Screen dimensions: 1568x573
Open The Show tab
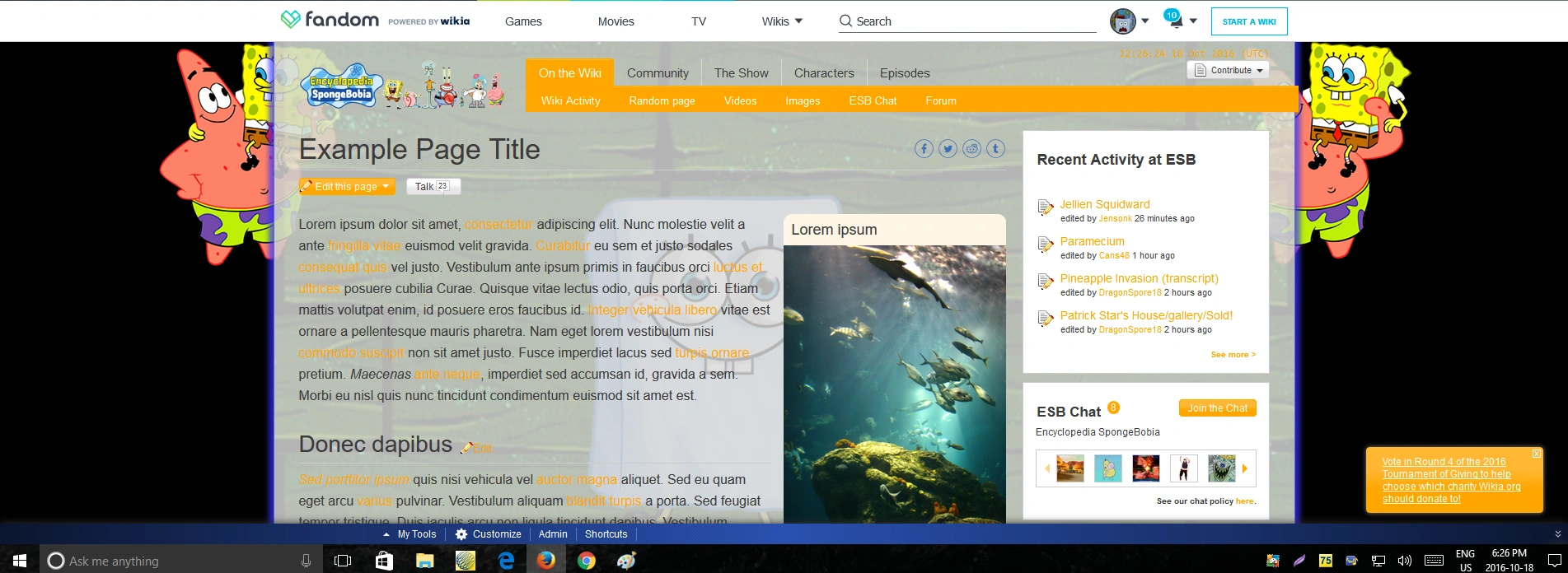pos(742,72)
